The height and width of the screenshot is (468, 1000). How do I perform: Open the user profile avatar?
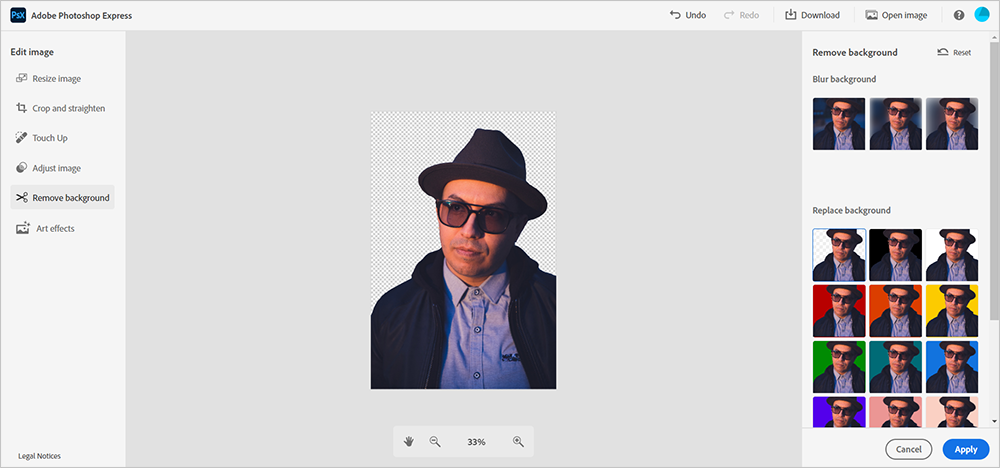coord(982,16)
